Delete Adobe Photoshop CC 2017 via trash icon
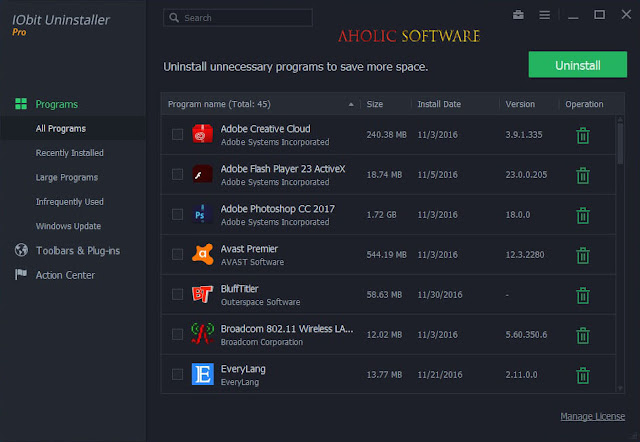 click(x=583, y=215)
